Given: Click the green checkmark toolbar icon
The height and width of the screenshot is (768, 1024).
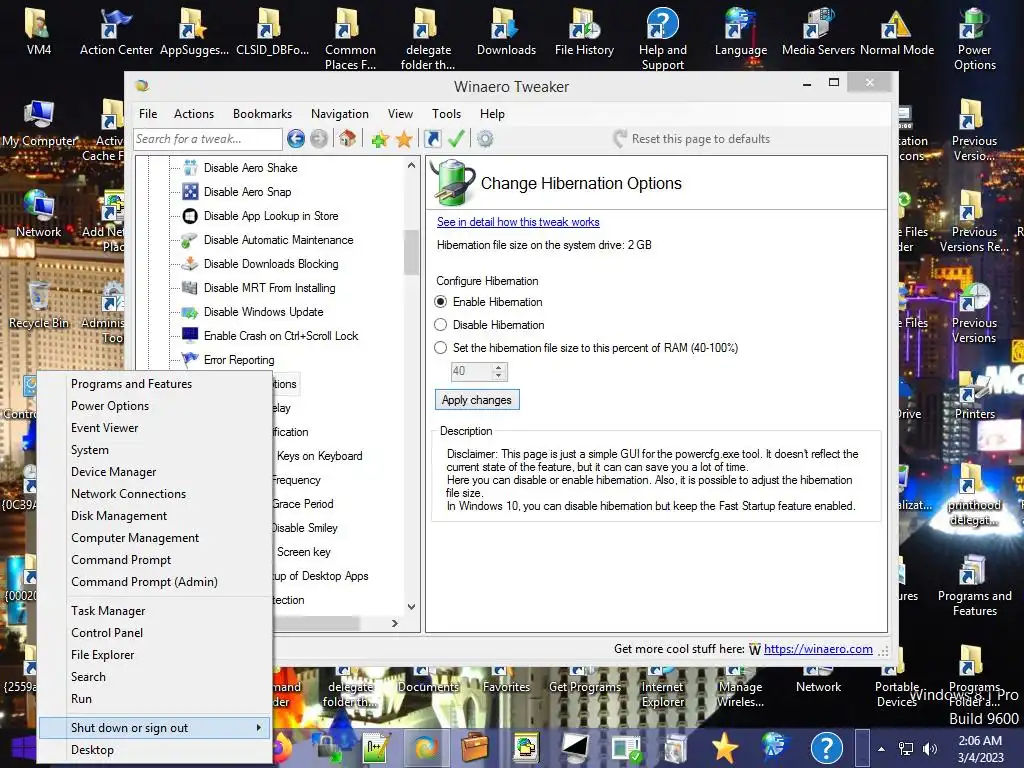Looking at the screenshot, I should pyautogui.click(x=456, y=138).
